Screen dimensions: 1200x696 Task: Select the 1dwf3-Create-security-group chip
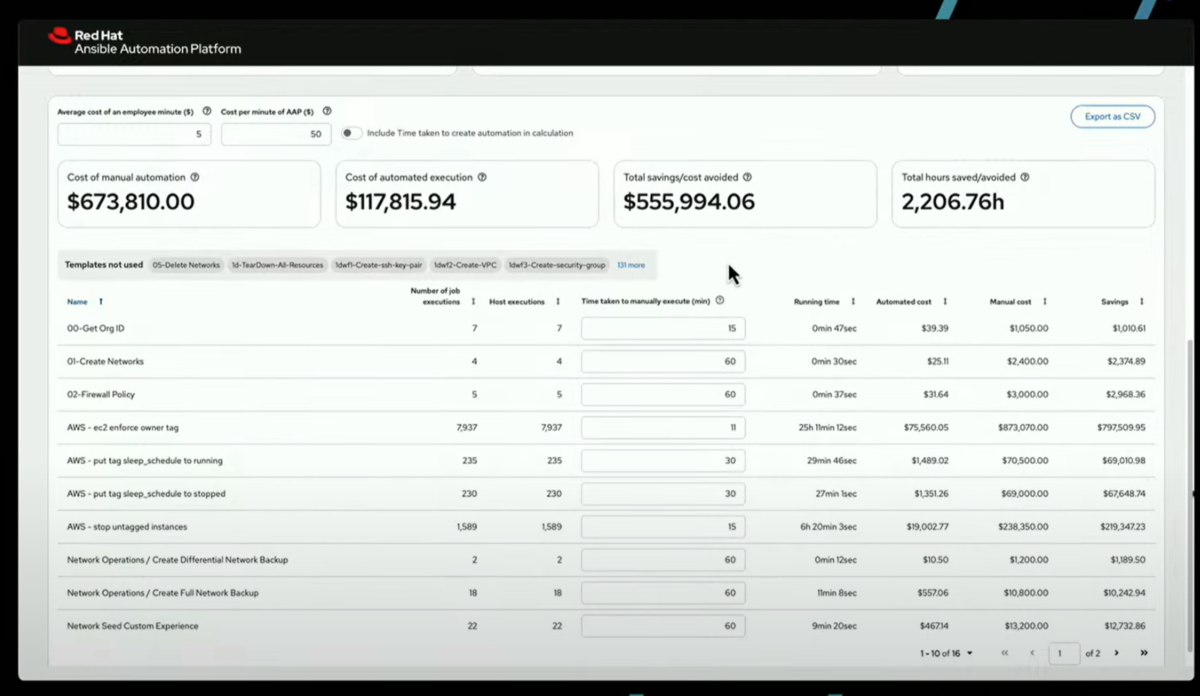coord(556,265)
